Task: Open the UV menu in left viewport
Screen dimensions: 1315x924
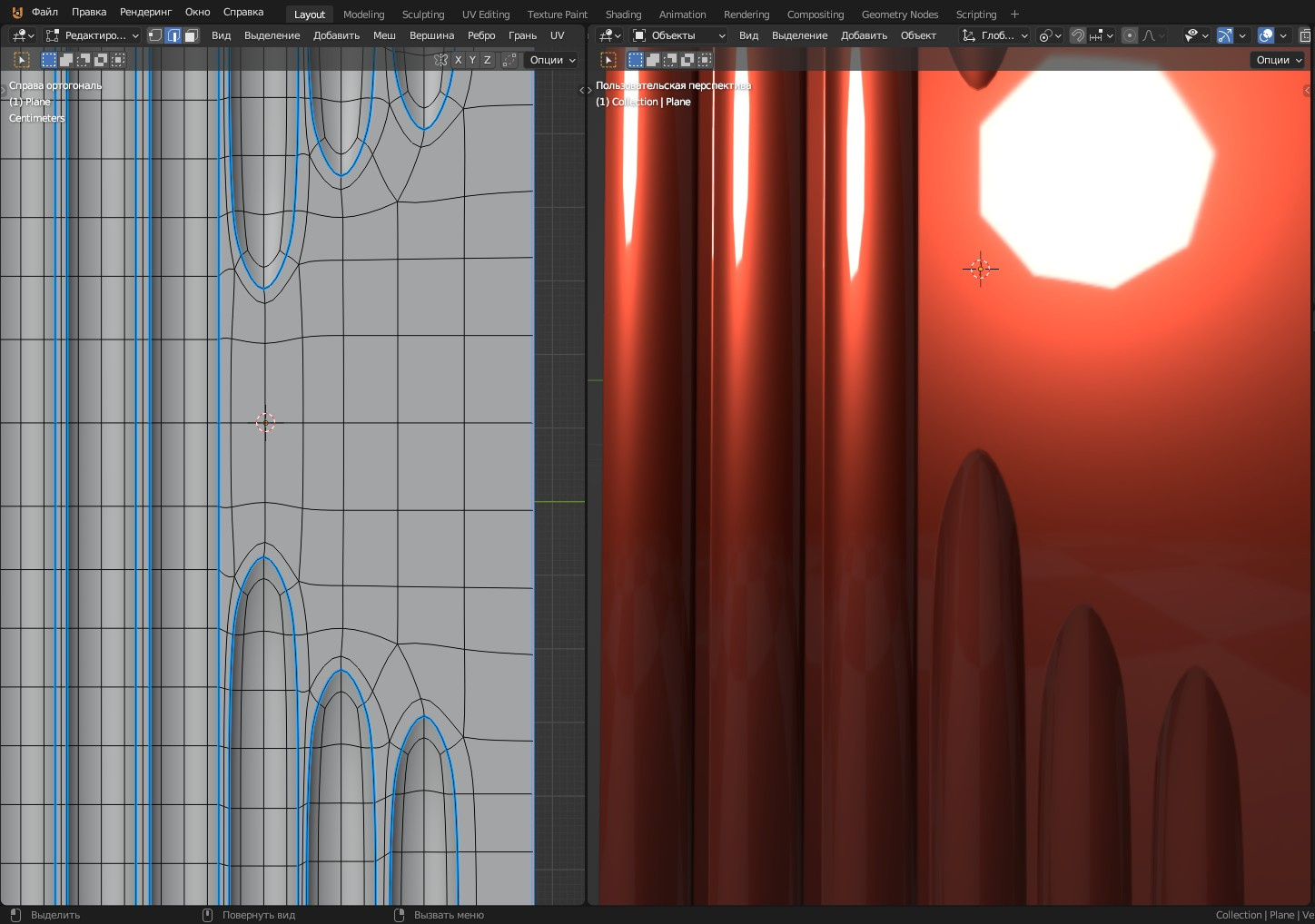Action: click(558, 35)
